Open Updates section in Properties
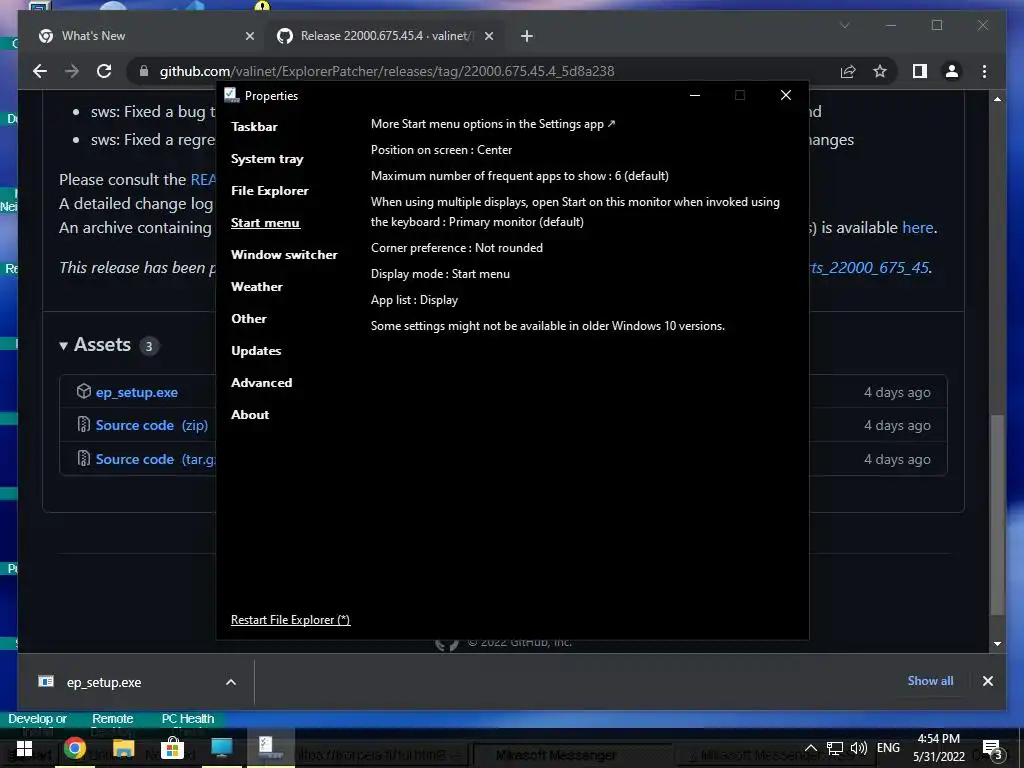Screen dimensions: 1024x768 tap(256, 351)
